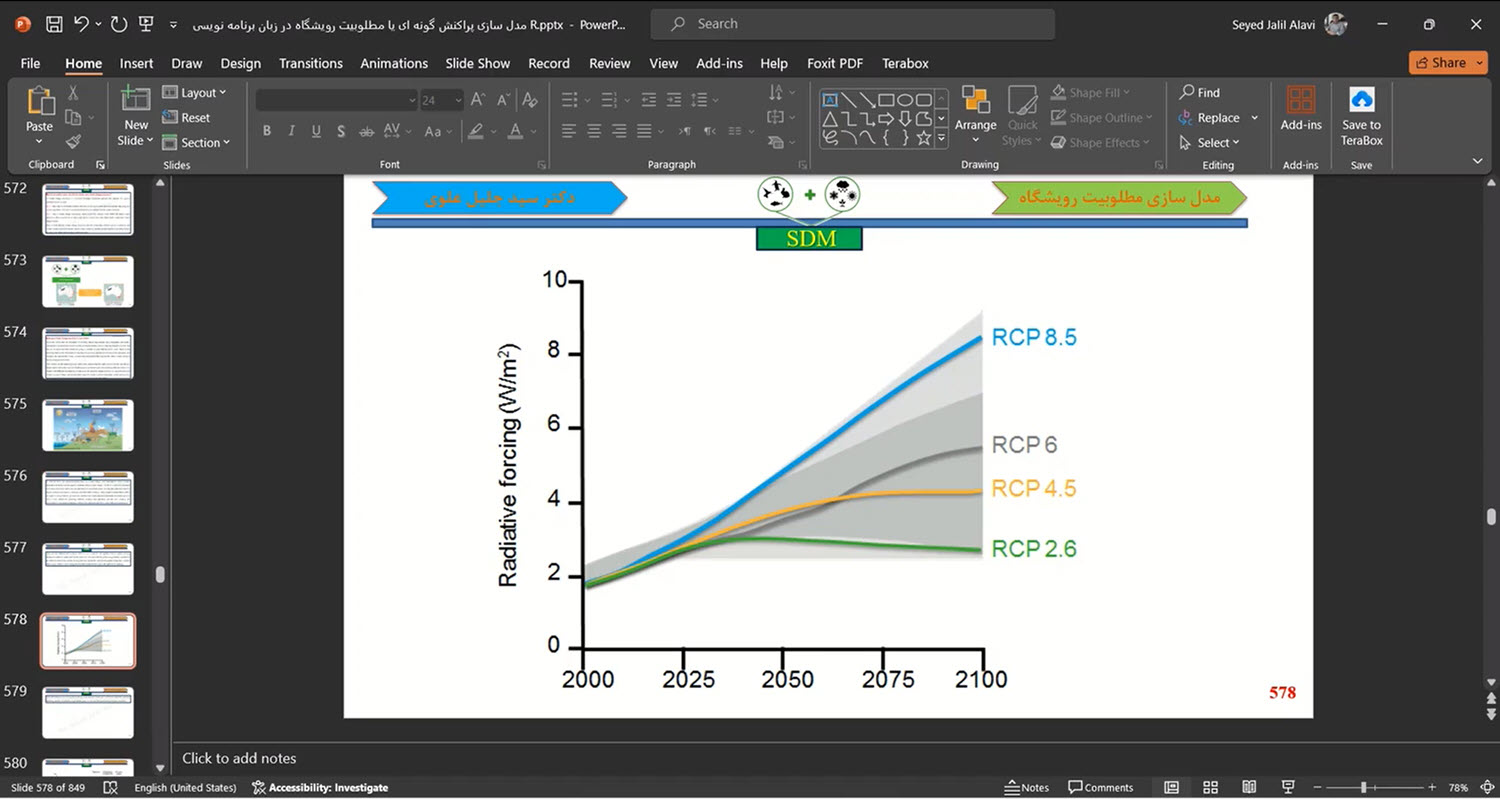Open the Transitions tab

pos(310,63)
